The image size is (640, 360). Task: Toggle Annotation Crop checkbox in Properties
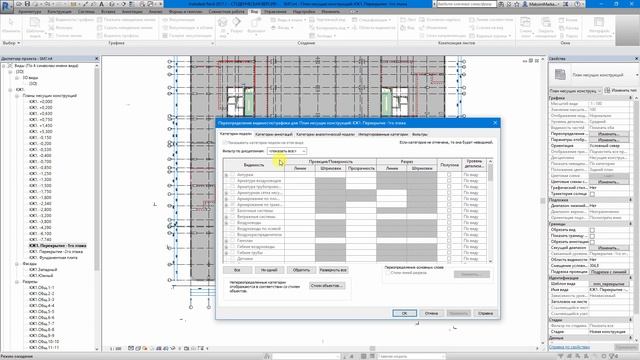pos(592,242)
